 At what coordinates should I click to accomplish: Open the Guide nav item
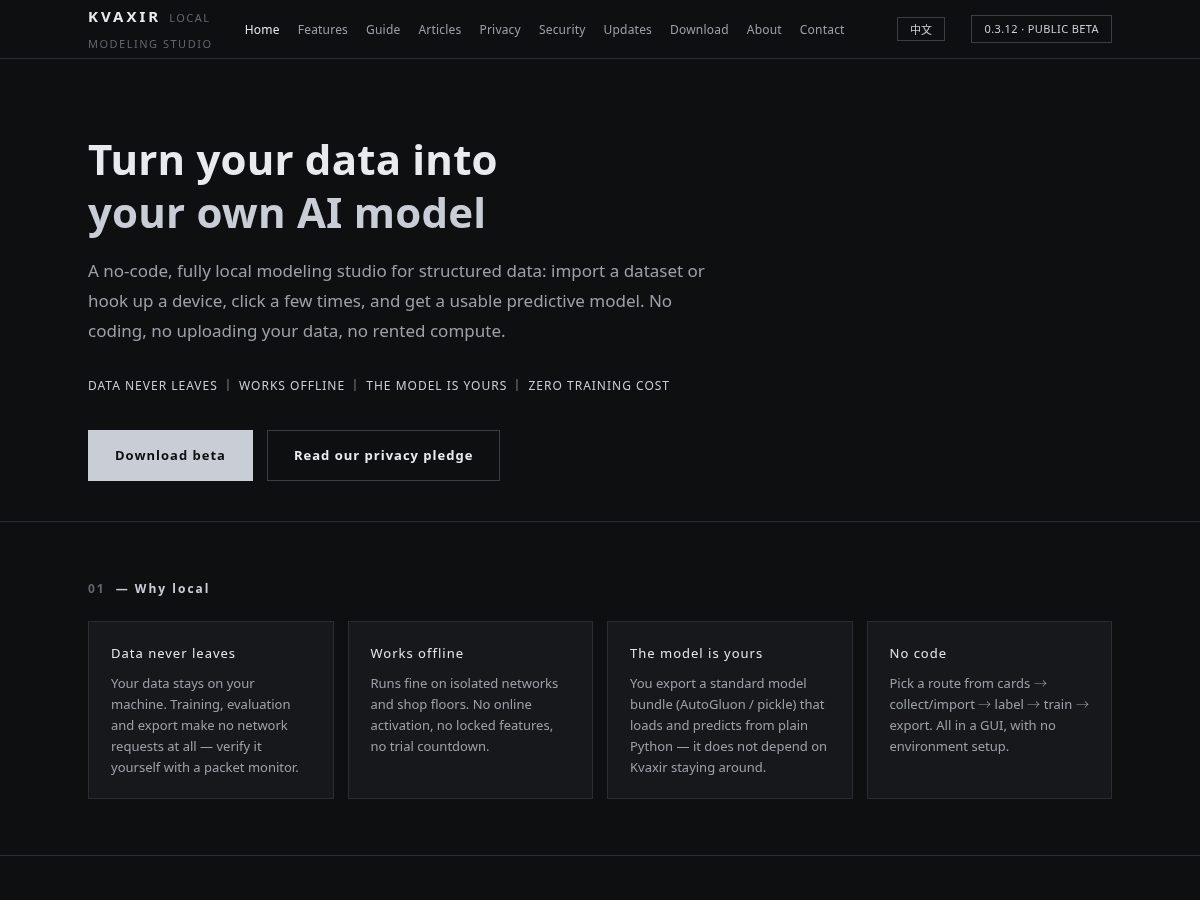tap(383, 30)
